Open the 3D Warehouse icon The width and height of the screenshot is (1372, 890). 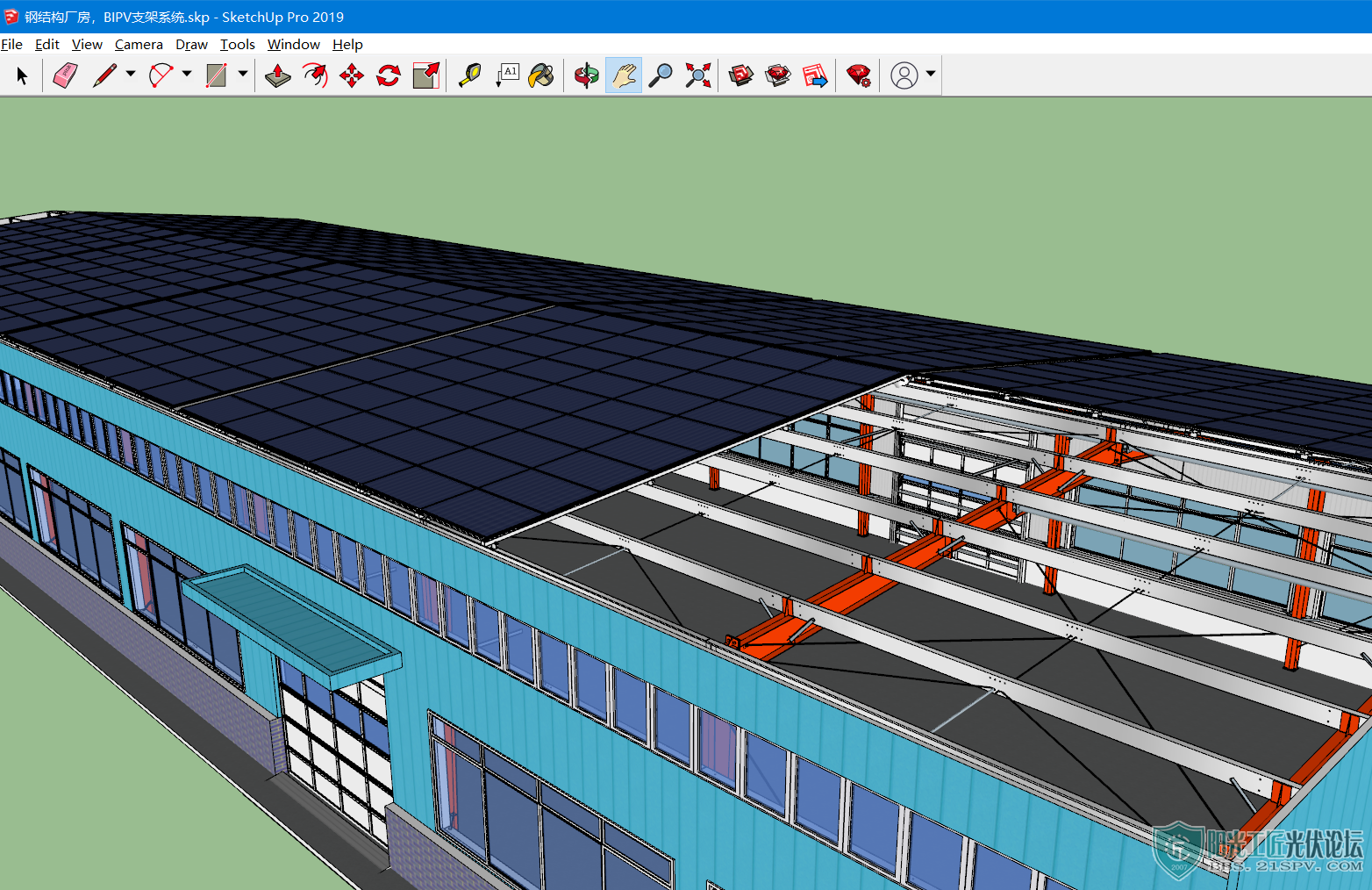click(x=741, y=75)
